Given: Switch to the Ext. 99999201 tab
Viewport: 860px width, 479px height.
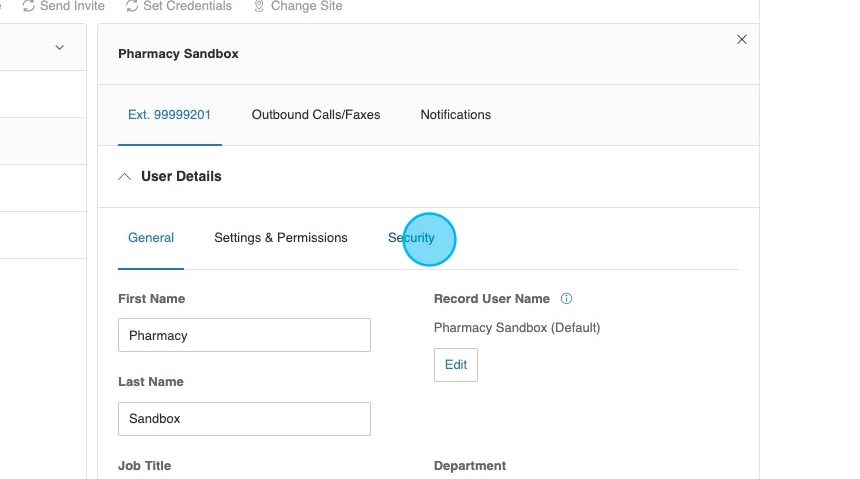Looking at the screenshot, I should pyautogui.click(x=169, y=115).
